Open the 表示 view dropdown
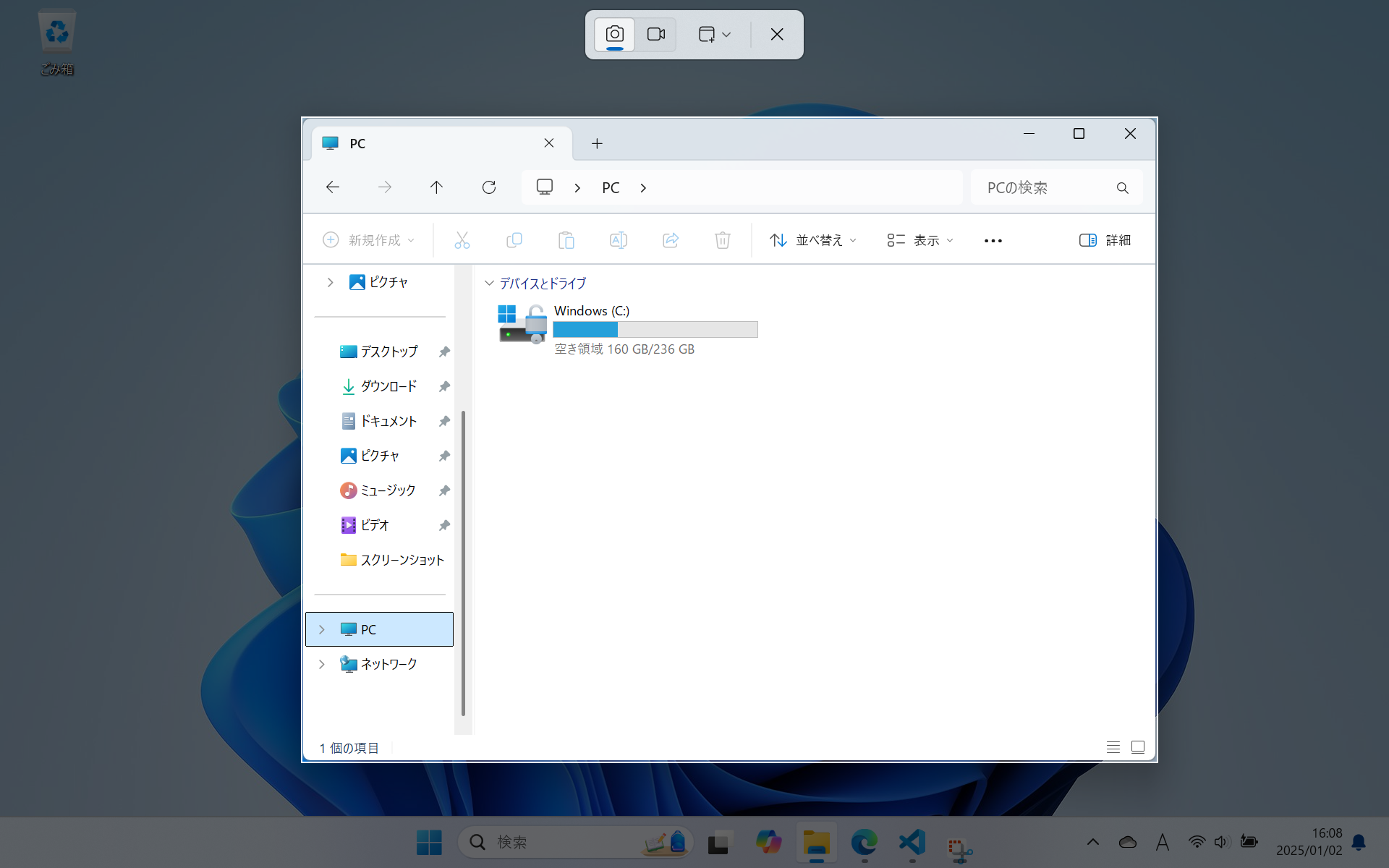The image size is (1389, 868). point(920,240)
